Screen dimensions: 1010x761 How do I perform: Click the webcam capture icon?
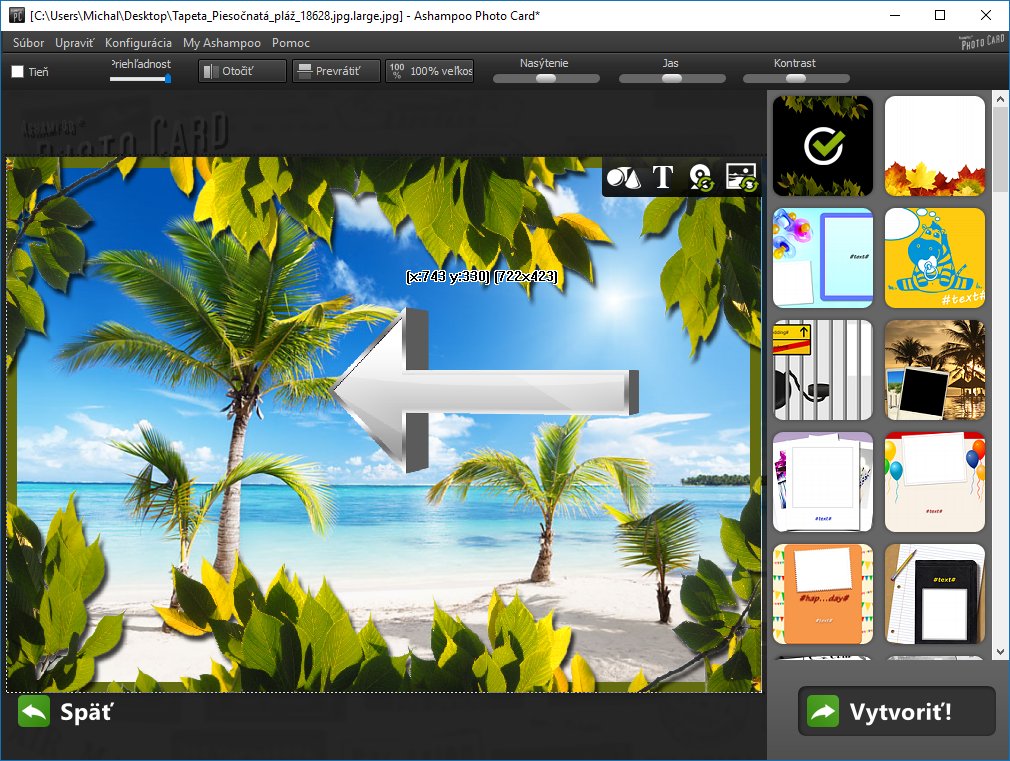pos(702,178)
